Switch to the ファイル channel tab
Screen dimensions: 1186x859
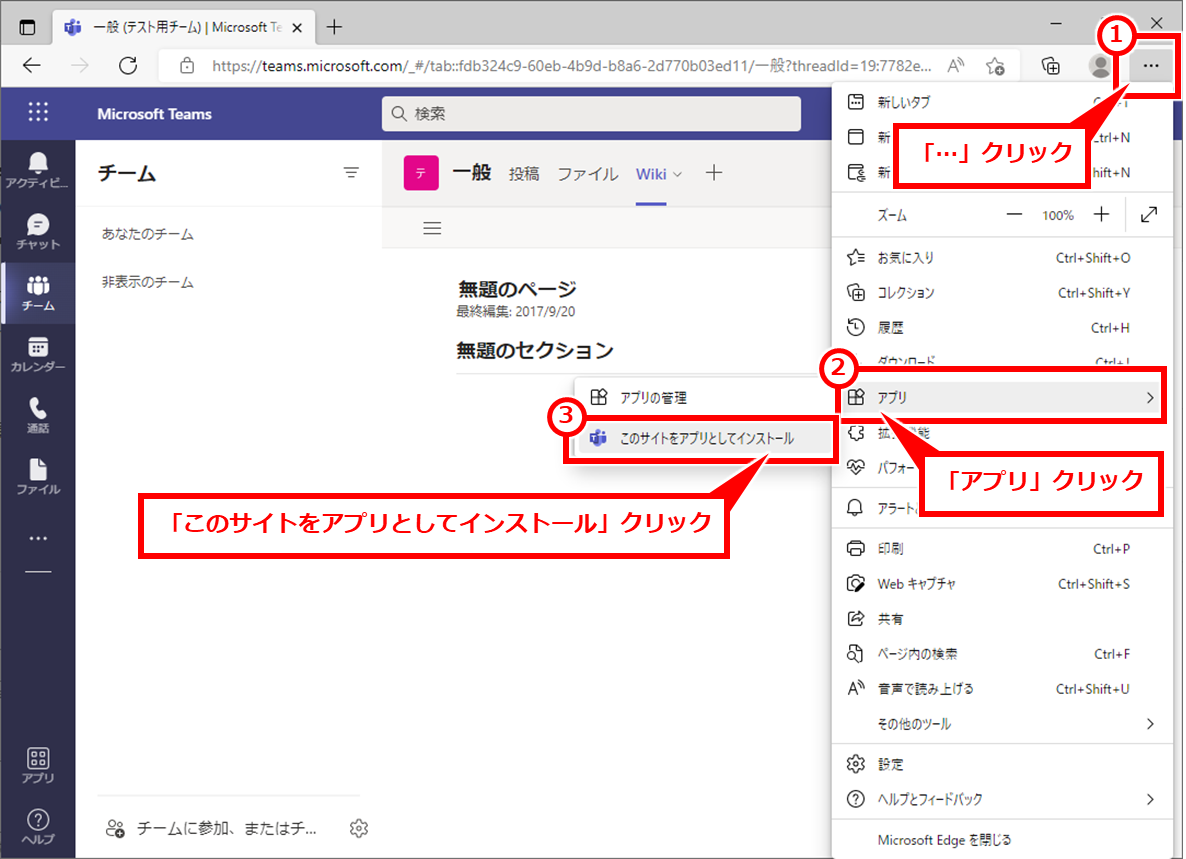click(x=588, y=174)
